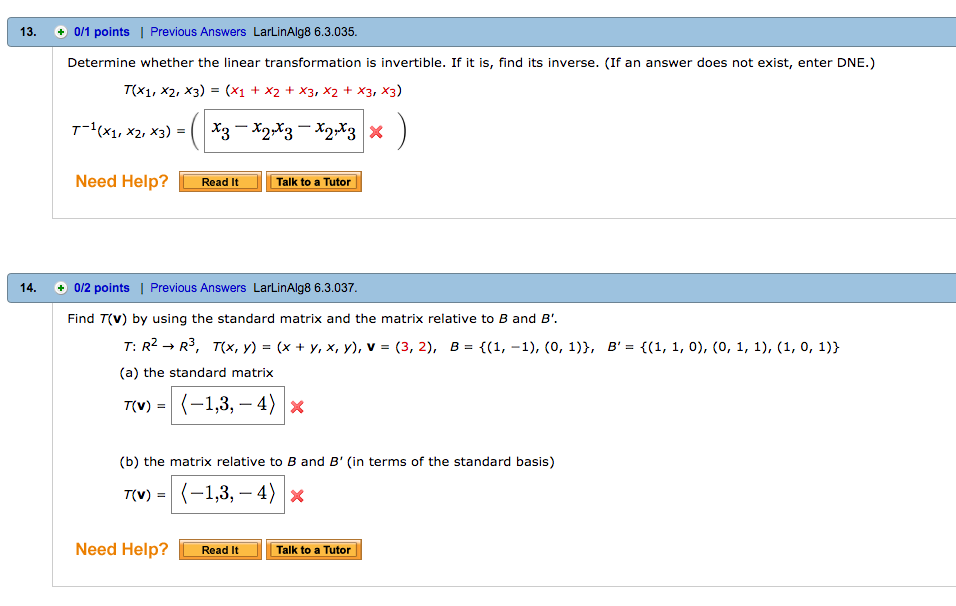
Task: Expand question 13 details with its plus marker
Action: (x=61, y=31)
